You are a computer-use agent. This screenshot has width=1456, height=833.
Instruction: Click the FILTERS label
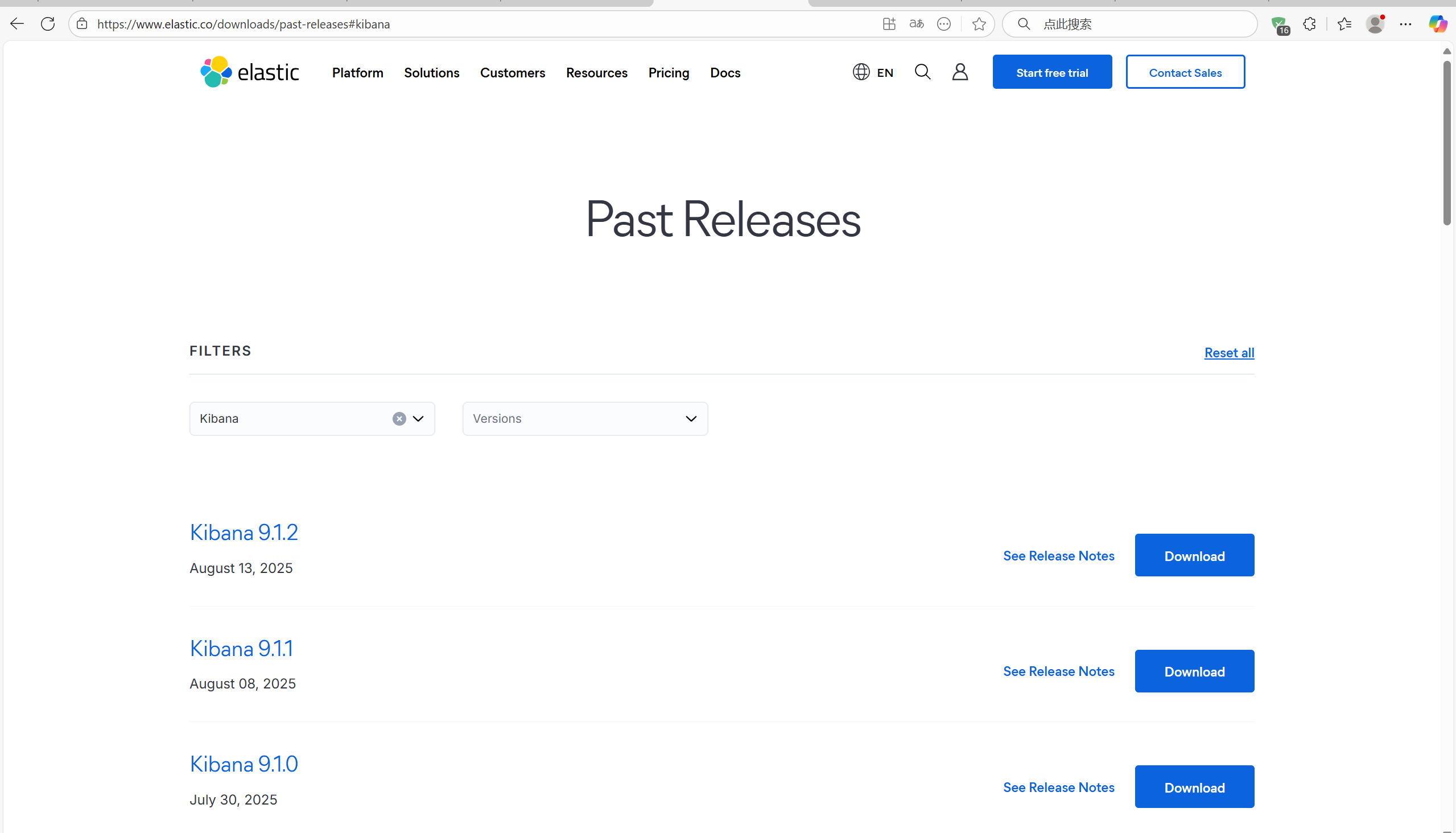(220, 351)
